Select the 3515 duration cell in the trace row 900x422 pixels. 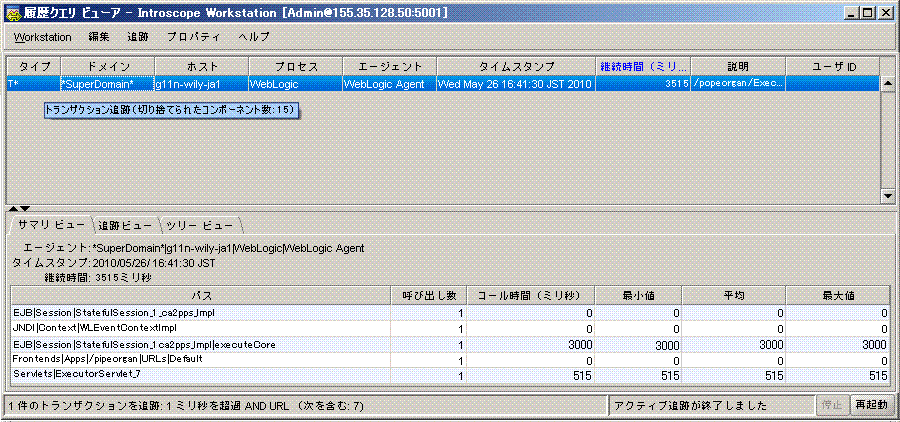coord(643,84)
